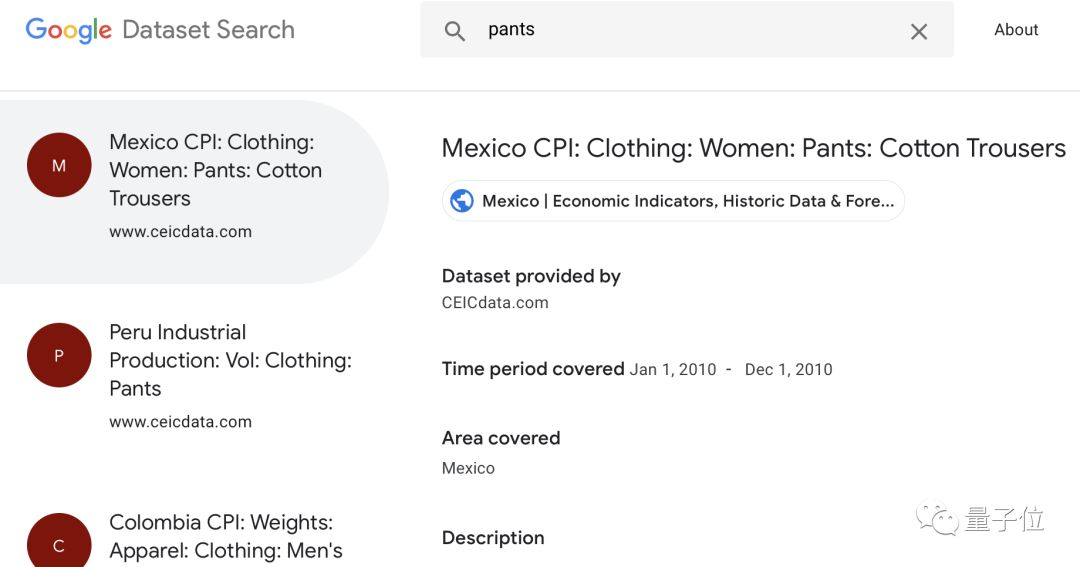
Task: Click the Mexico area value
Action: tap(468, 468)
